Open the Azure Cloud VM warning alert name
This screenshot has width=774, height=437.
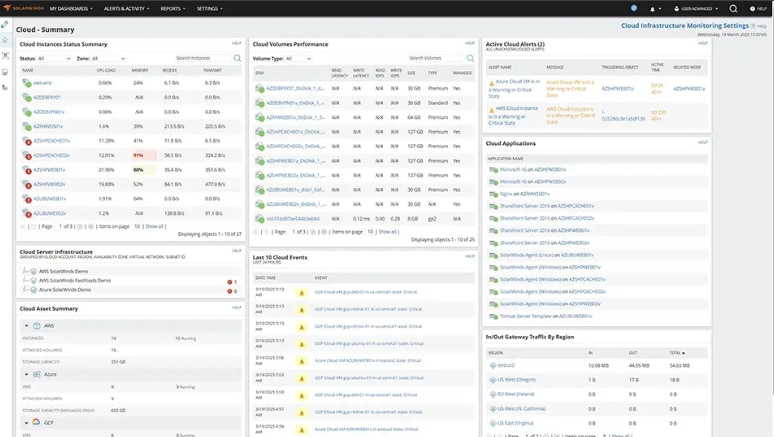(514, 89)
